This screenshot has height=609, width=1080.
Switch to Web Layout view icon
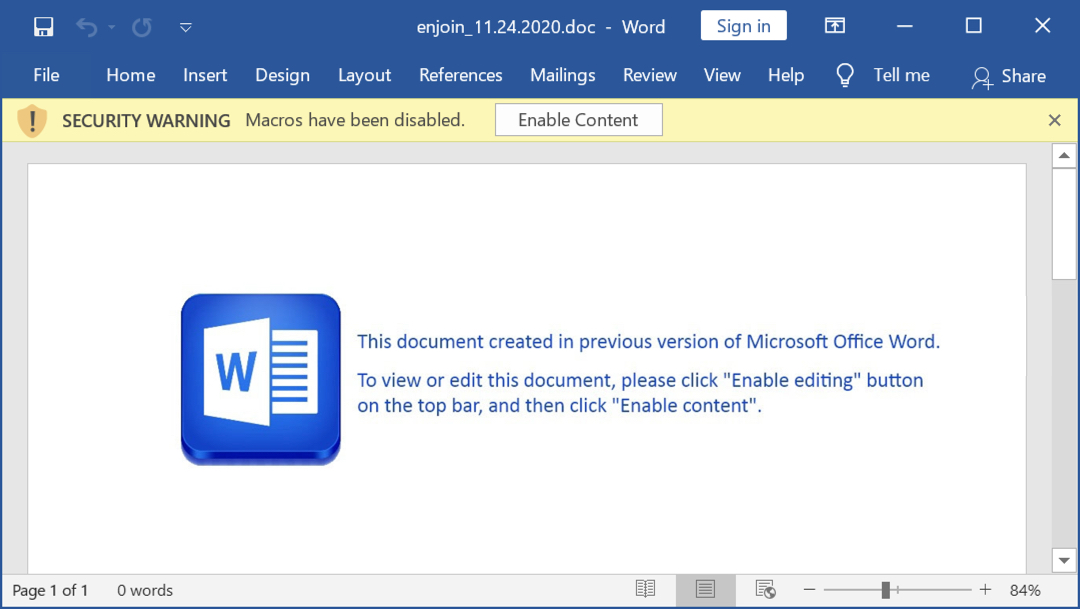click(x=765, y=589)
